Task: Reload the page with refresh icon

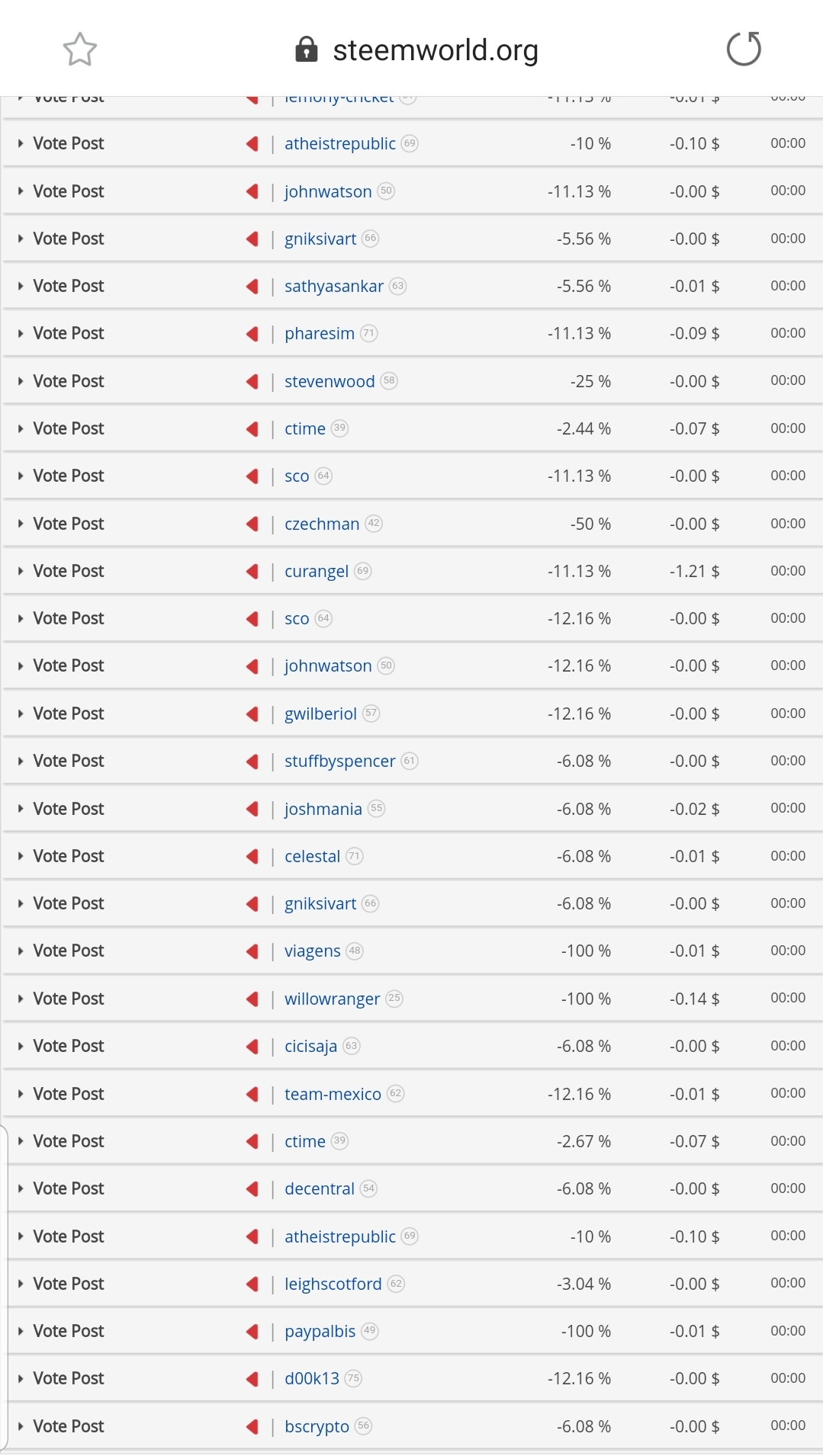Action: point(744,50)
